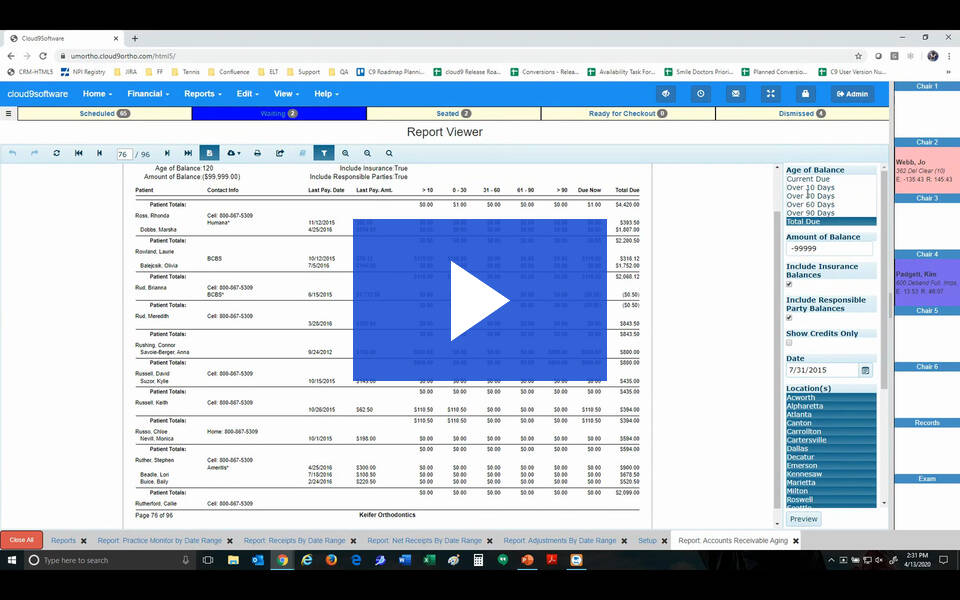Toggle Include Insurance Balances checkbox

789,284
